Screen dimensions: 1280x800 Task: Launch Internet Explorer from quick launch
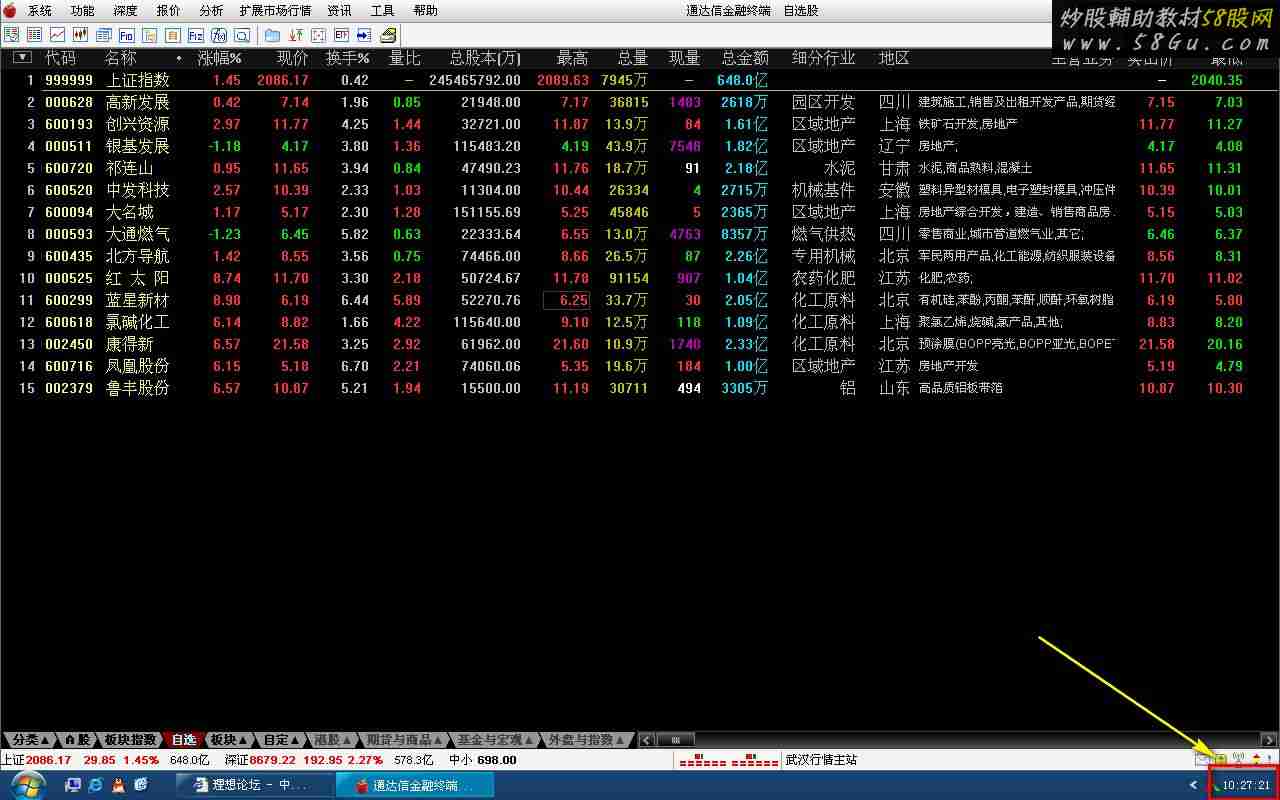(x=95, y=785)
